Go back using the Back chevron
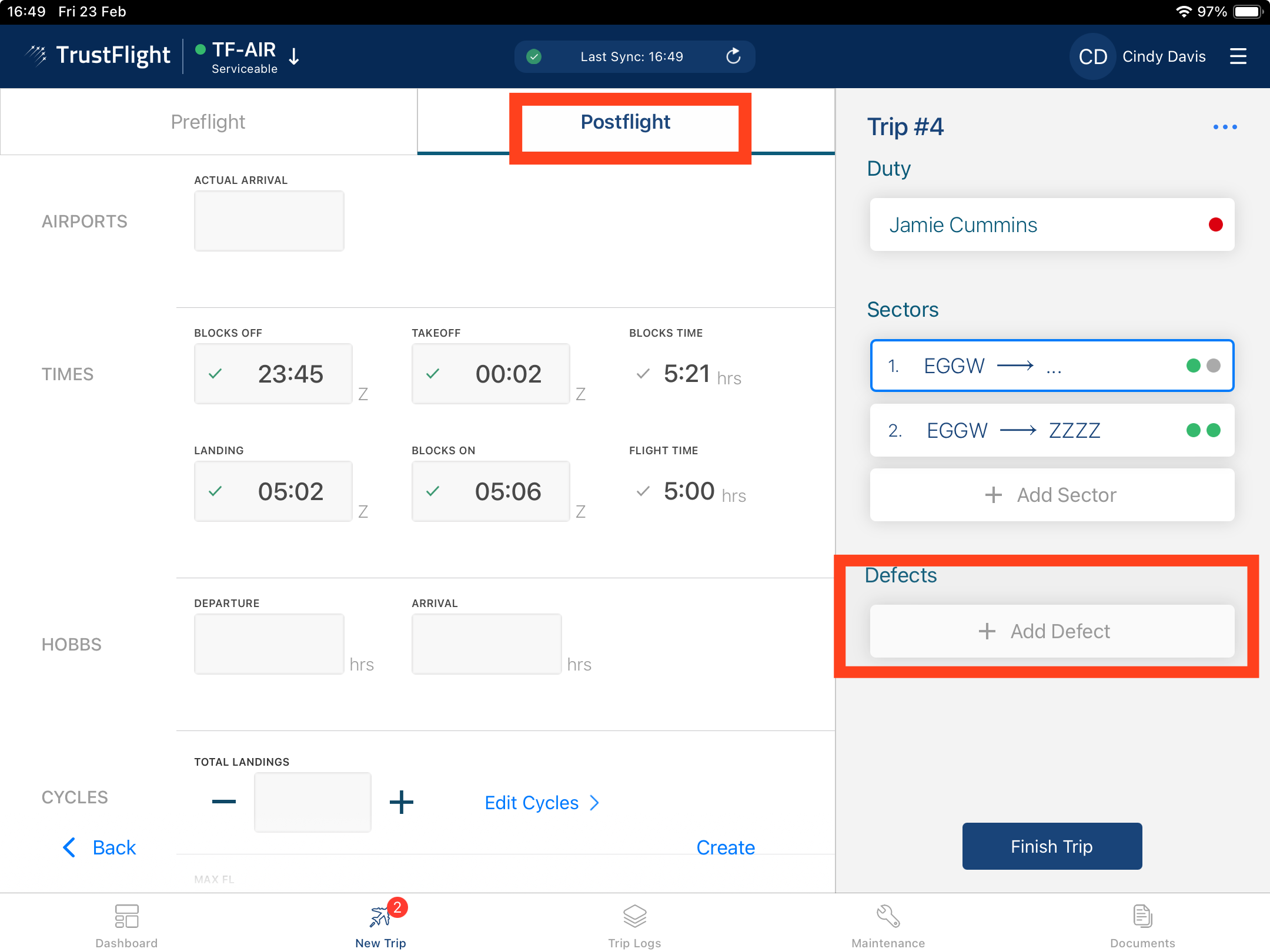 pos(69,847)
